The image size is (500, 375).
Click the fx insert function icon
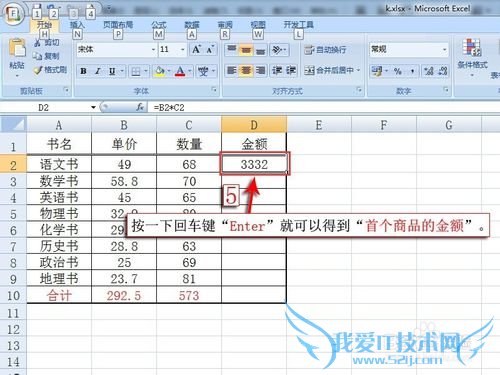(140, 107)
